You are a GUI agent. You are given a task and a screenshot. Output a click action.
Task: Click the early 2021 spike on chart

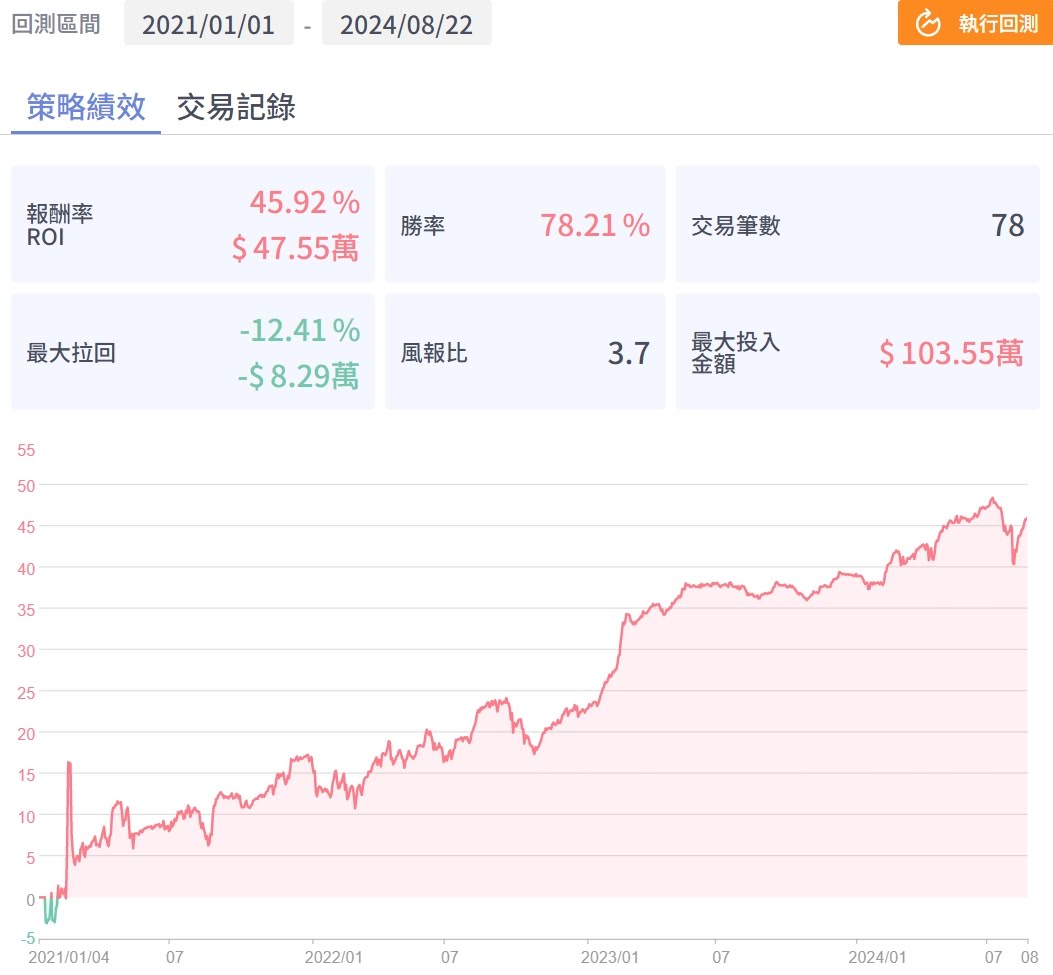[x=69, y=764]
